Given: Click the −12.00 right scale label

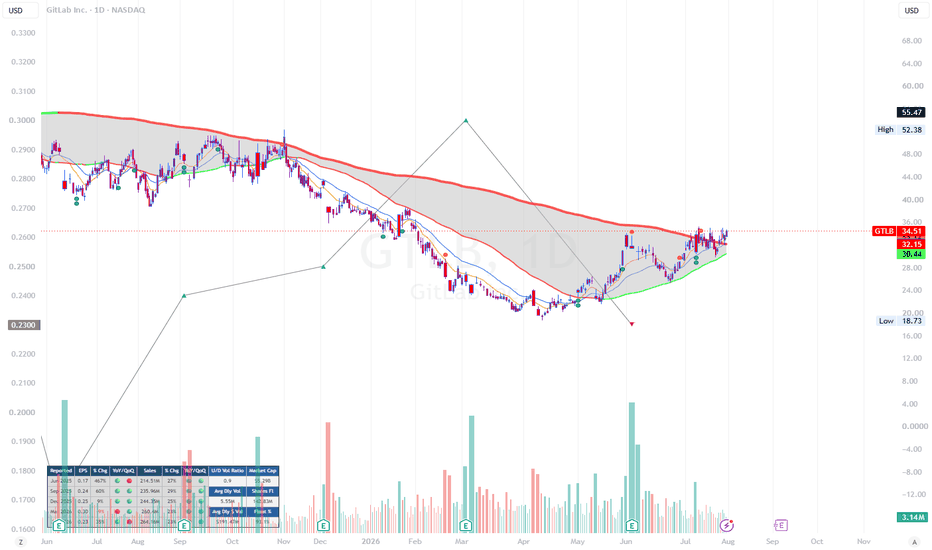Looking at the screenshot, I should pos(912,494).
